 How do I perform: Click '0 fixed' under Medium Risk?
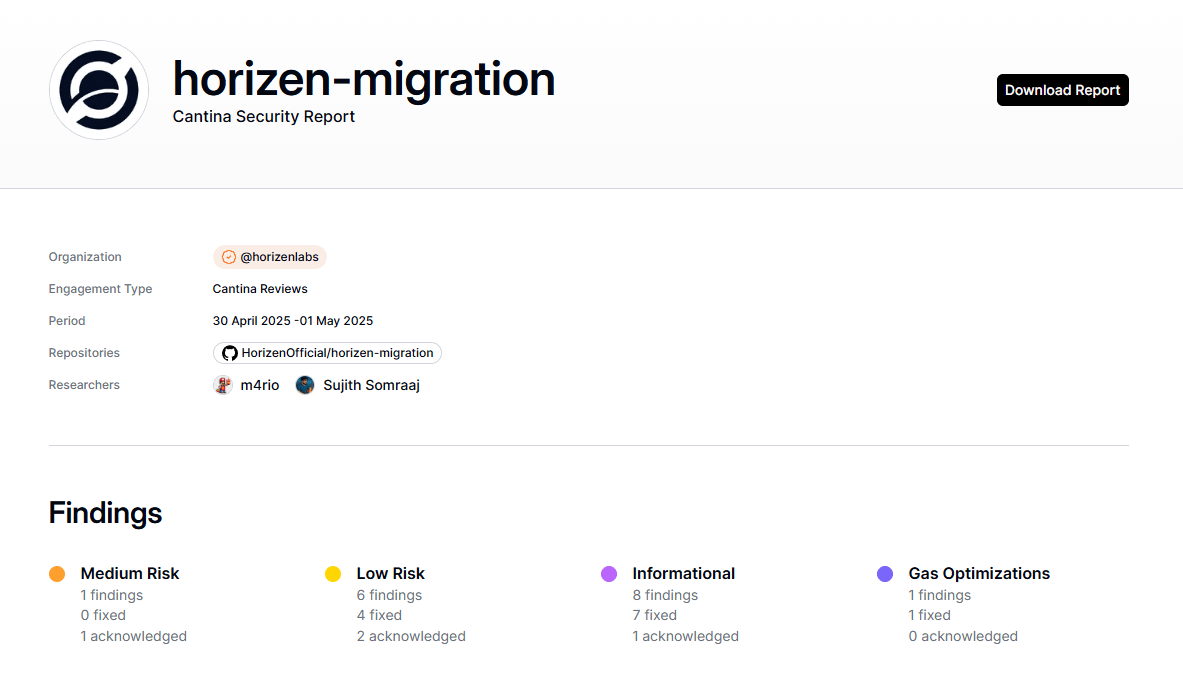coord(103,616)
